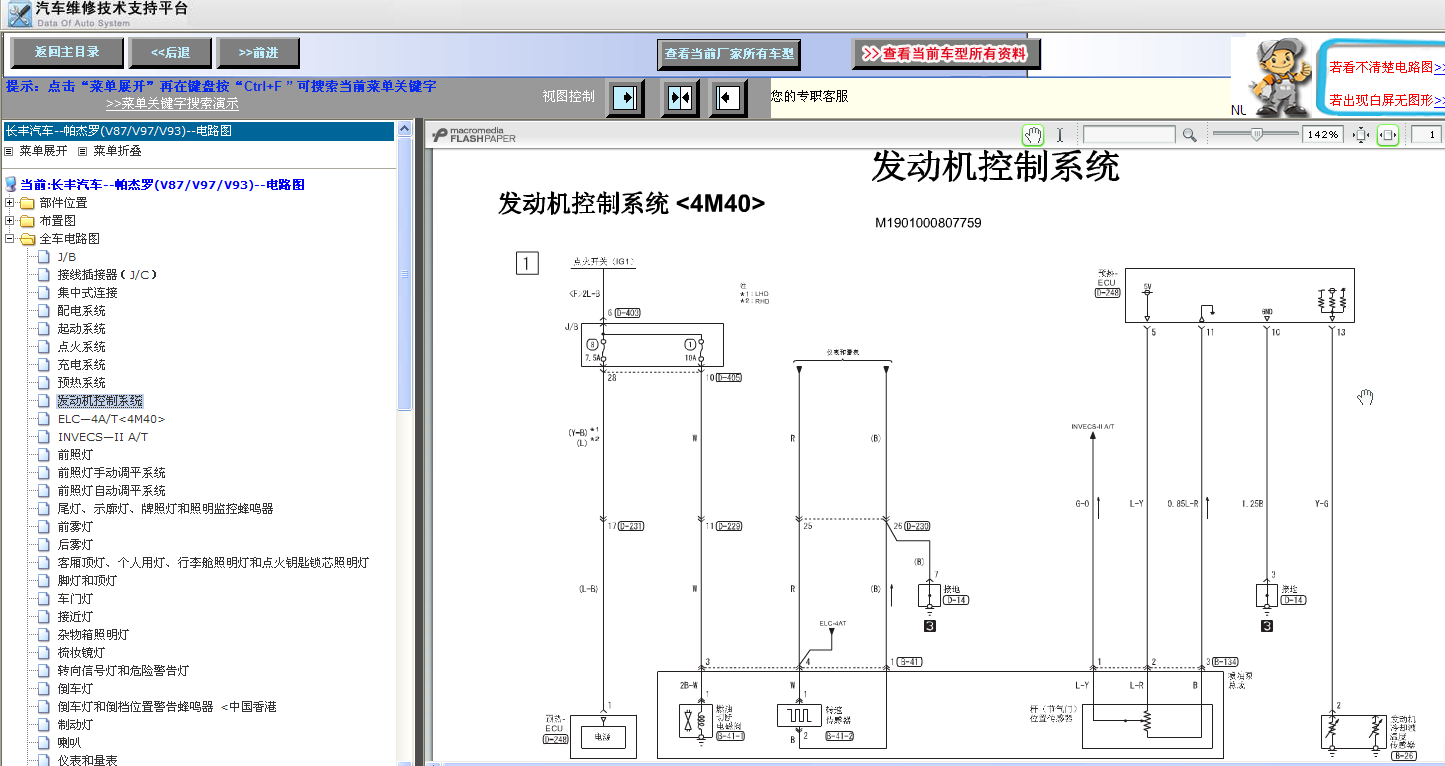
Task: Click the 当前:长丰汽车--帕杰罗 tree root
Action: (163, 185)
